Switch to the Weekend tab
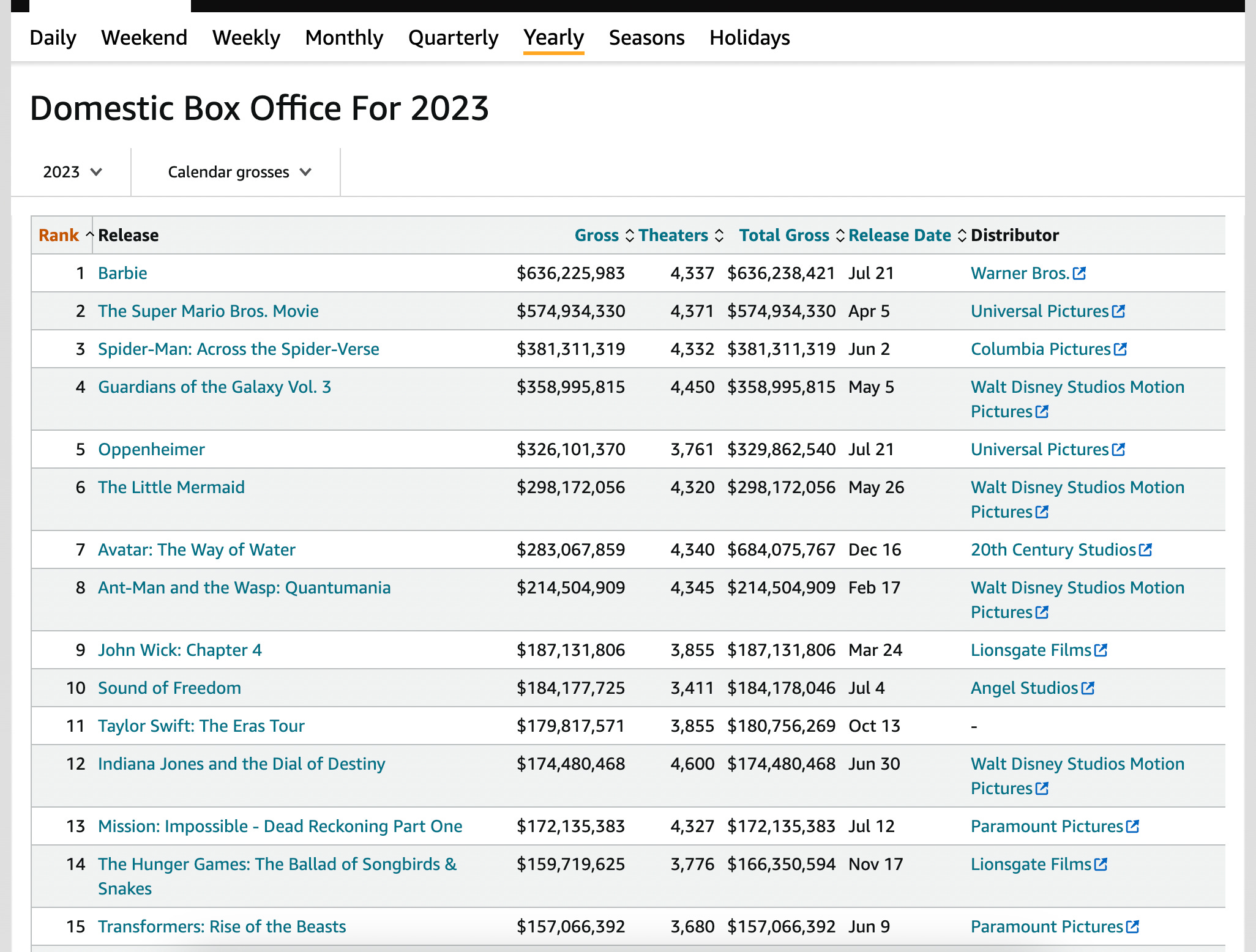 [x=144, y=38]
